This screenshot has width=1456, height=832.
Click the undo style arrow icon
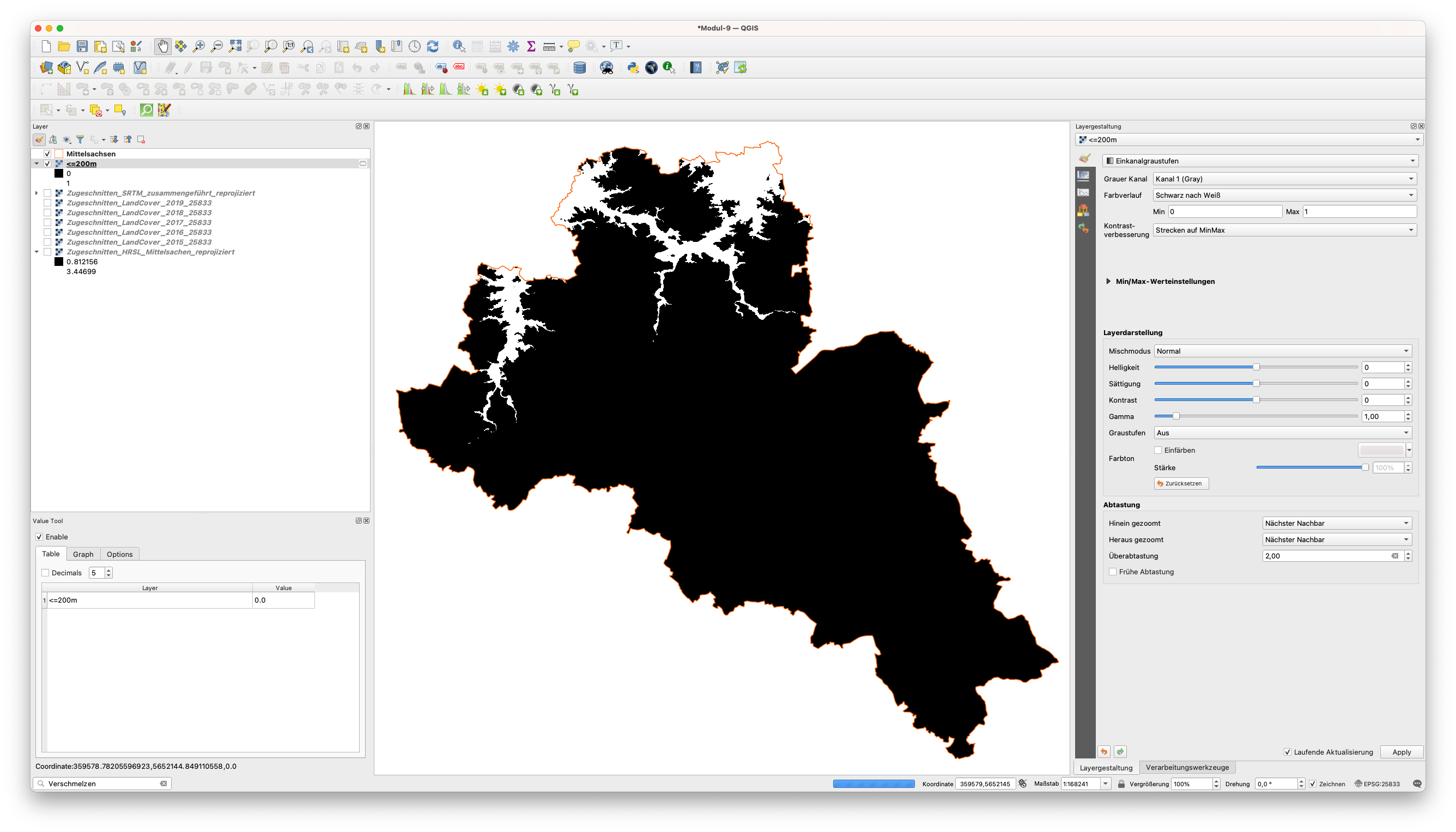point(1104,751)
